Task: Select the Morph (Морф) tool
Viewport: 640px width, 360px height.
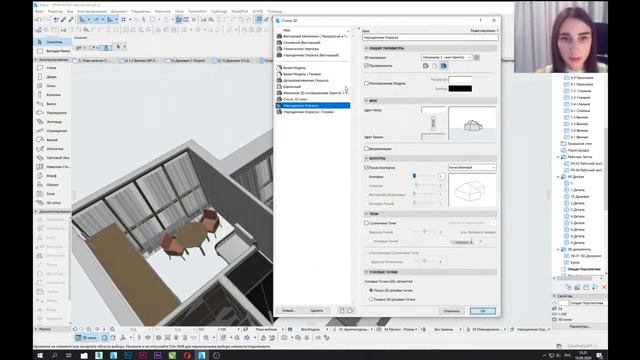Action: [51, 176]
